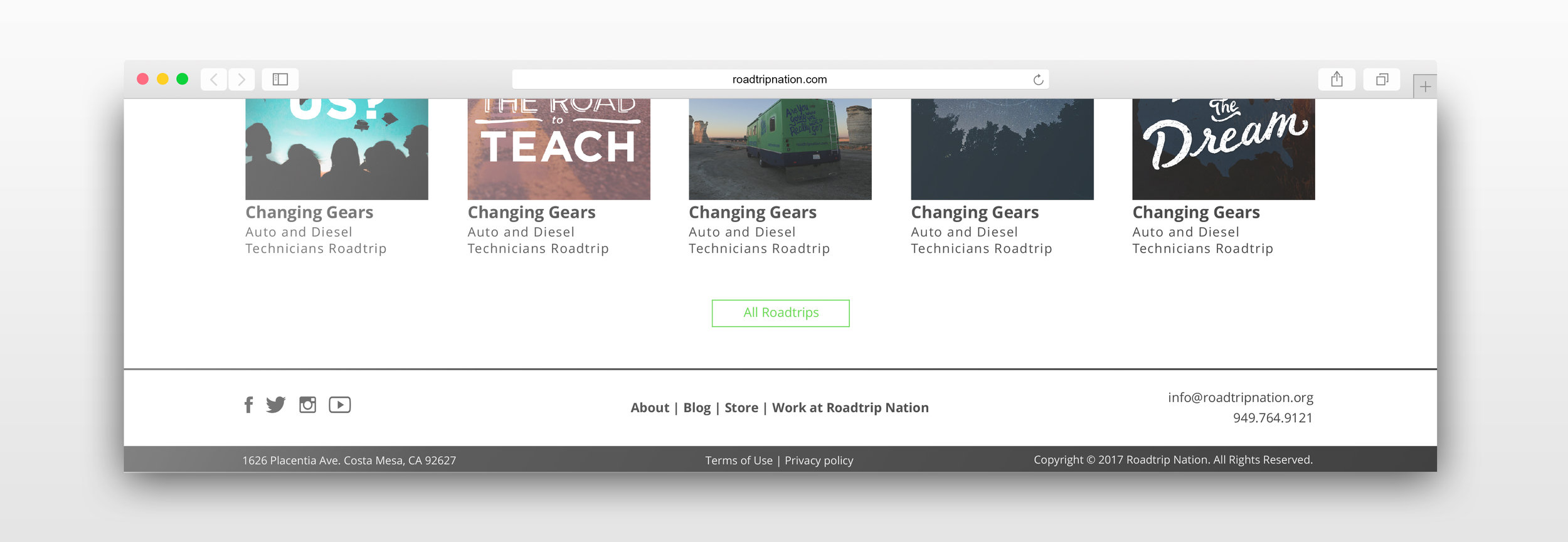
Task: Click the roadtripnation.com address bar
Action: pyautogui.click(x=780, y=80)
